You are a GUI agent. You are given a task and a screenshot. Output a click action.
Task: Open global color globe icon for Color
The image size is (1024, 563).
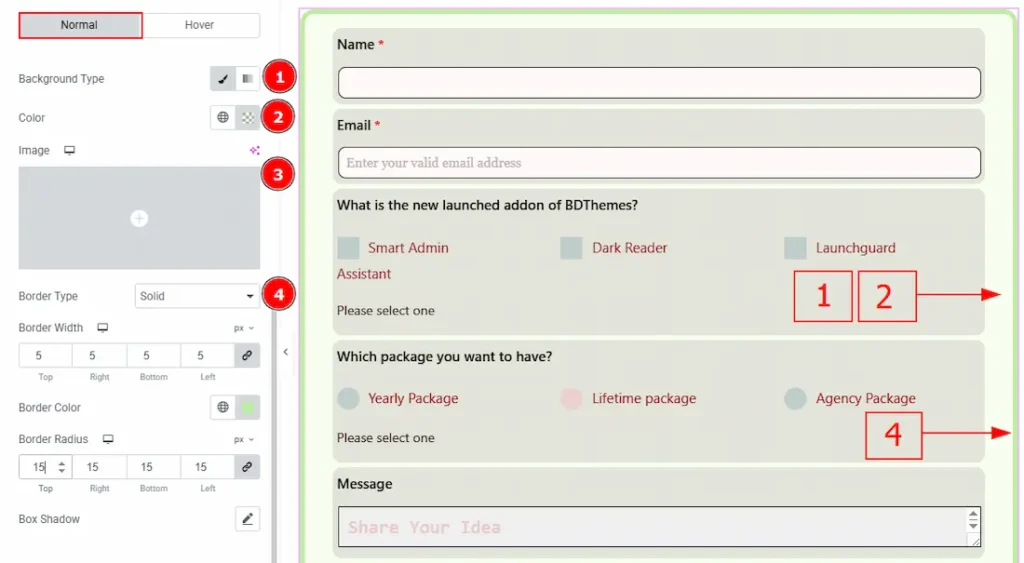click(x=223, y=118)
